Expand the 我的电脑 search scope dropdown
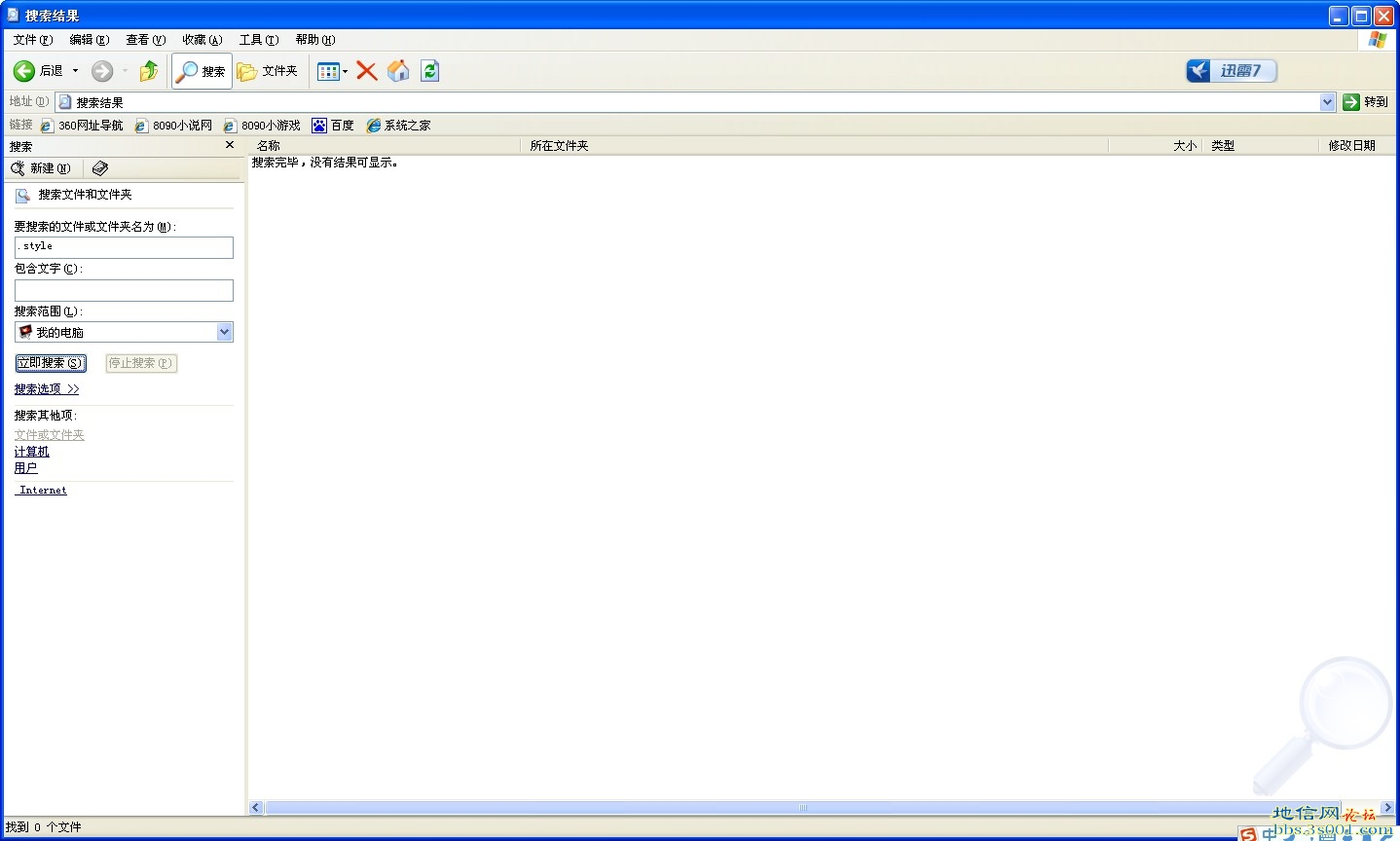This screenshot has height=841, width=1400. (225, 332)
